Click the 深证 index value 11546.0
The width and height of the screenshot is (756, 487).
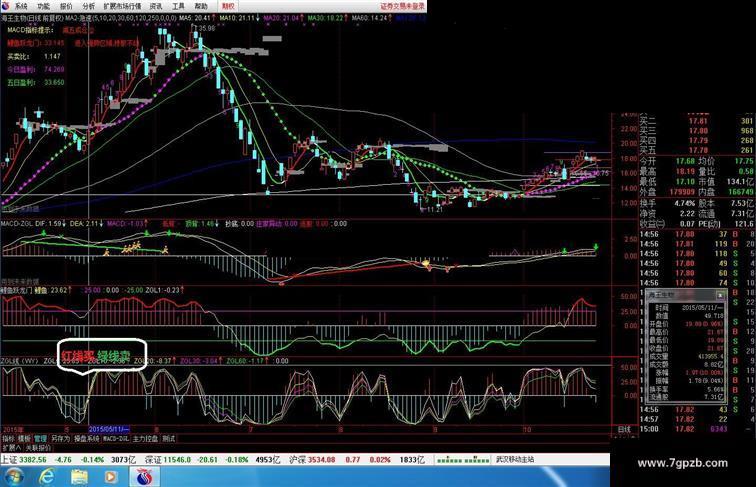pyautogui.click(x=177, y=460)
